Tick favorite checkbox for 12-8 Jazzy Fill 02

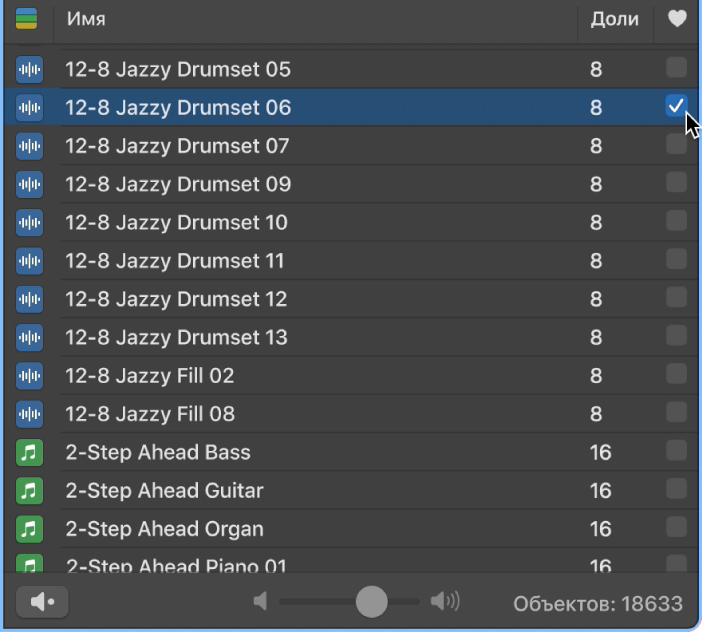pos(676,374)
